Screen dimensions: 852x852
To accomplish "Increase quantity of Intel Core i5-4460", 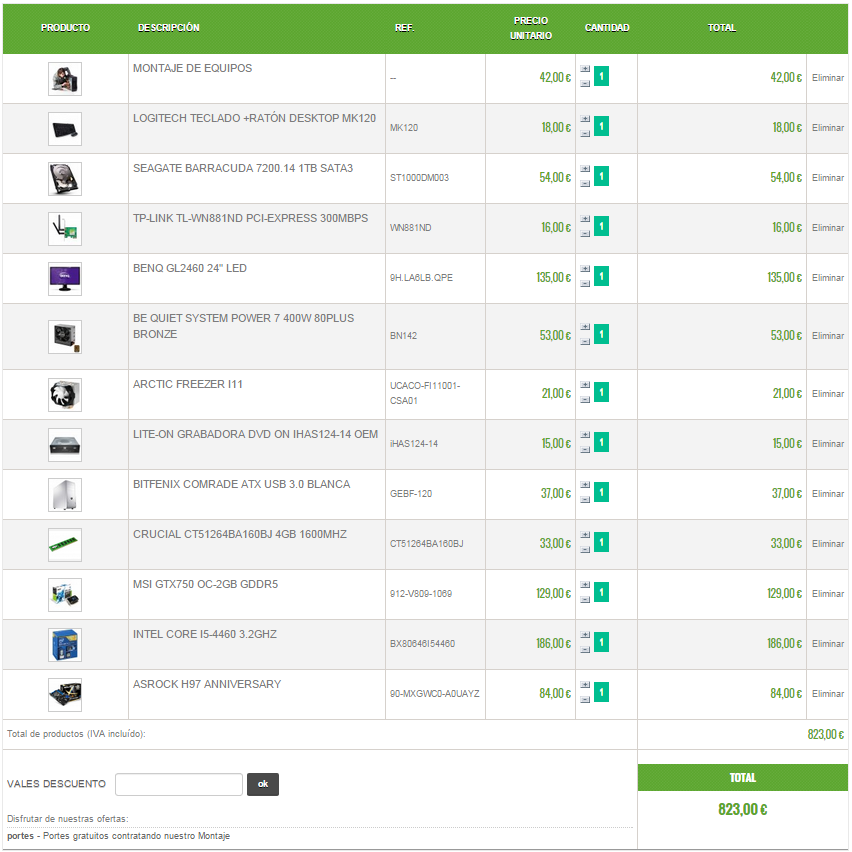I will coord(585,635).
